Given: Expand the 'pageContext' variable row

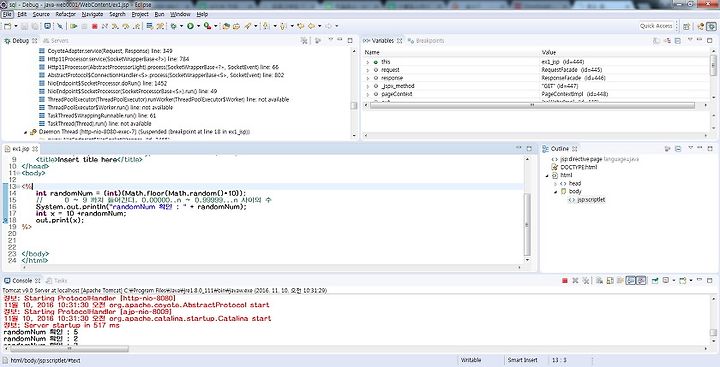Looking at the screenshot, I should click(x=368, y=94).
